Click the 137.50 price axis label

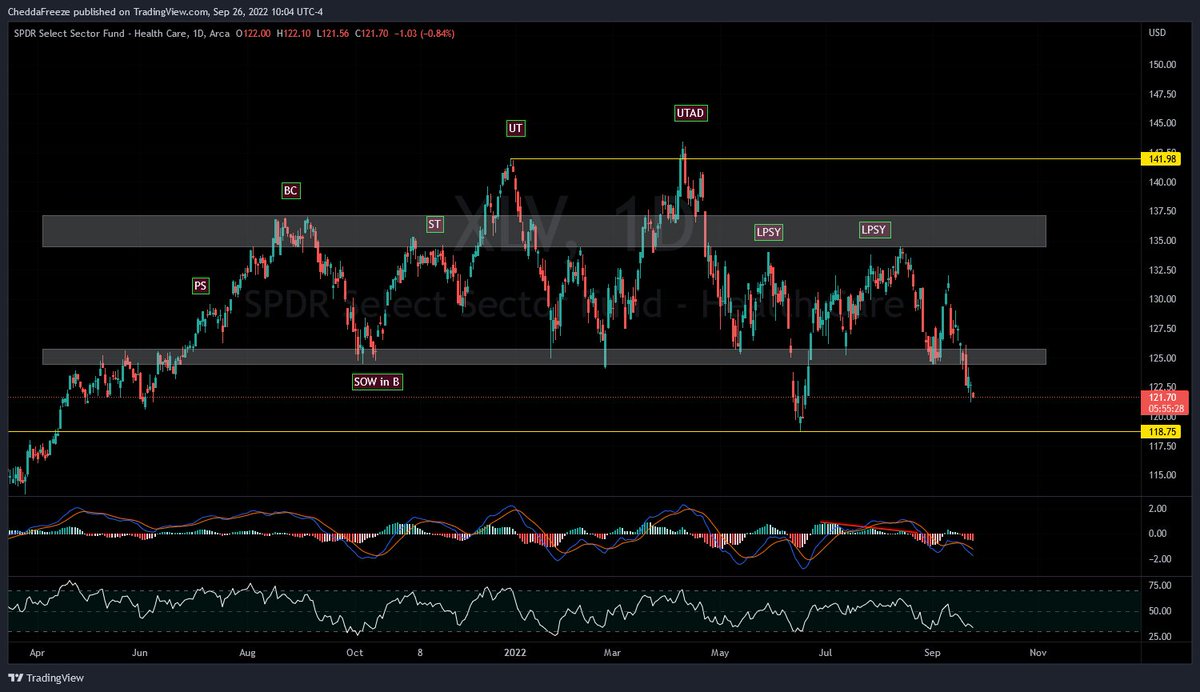tap(1162, 211)
